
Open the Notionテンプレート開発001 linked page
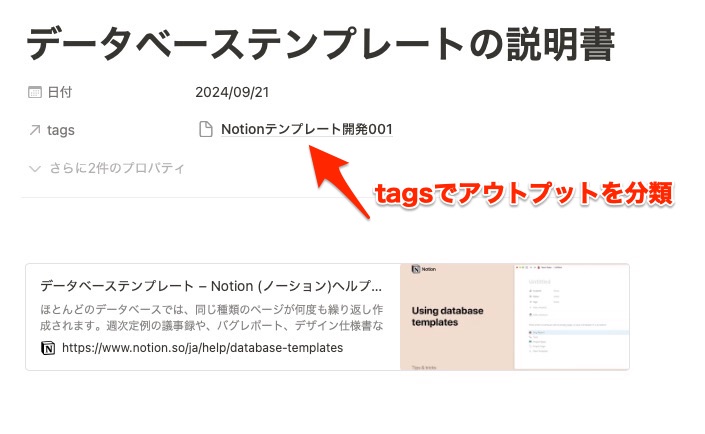click(x=307, y=129)
